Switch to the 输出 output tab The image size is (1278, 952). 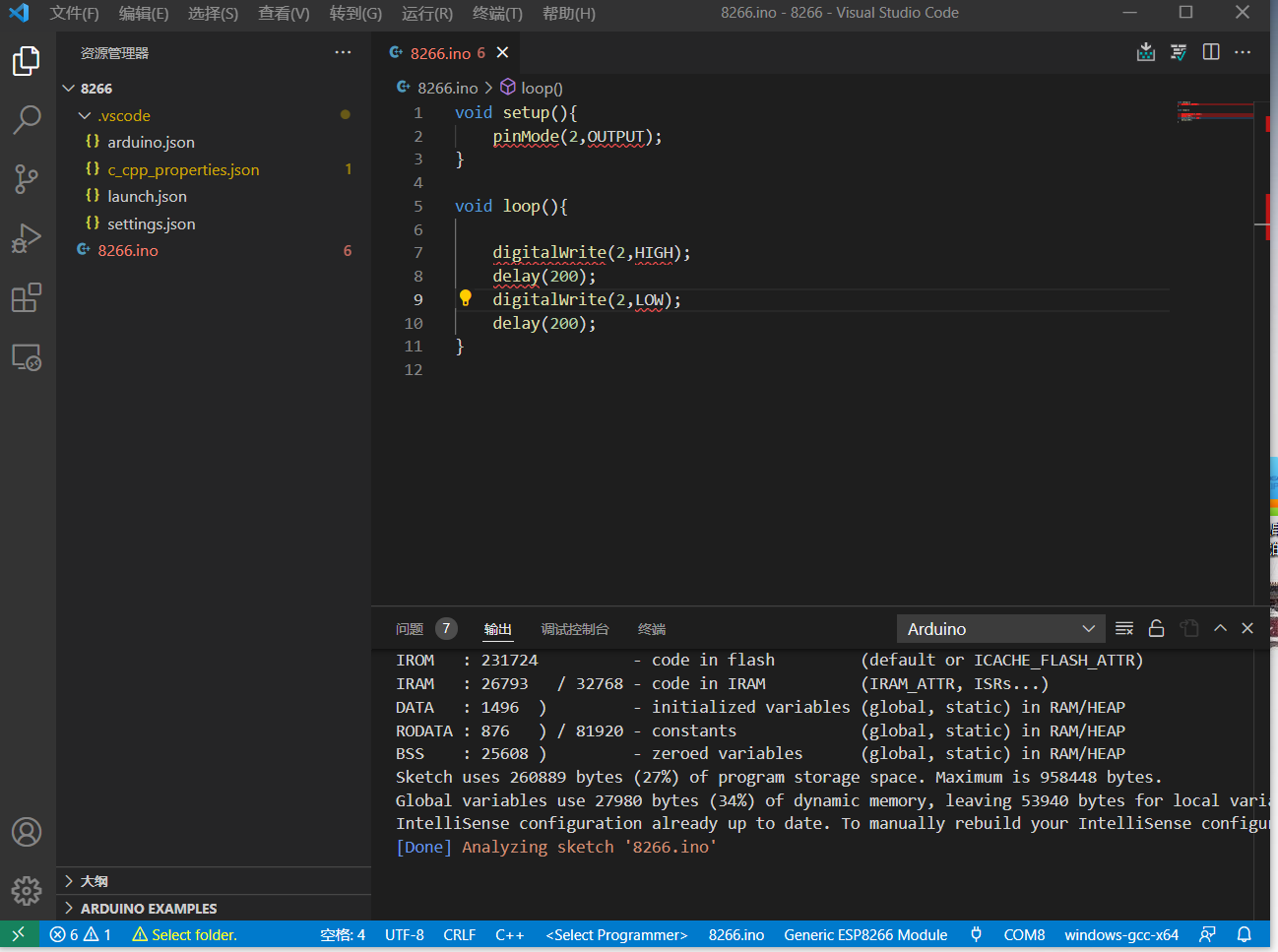click(498, 628)
